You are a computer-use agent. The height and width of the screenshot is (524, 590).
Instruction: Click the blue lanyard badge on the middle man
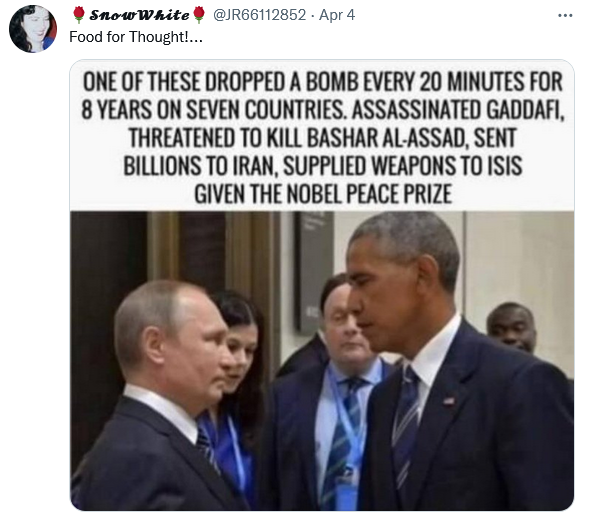[347, 487]
